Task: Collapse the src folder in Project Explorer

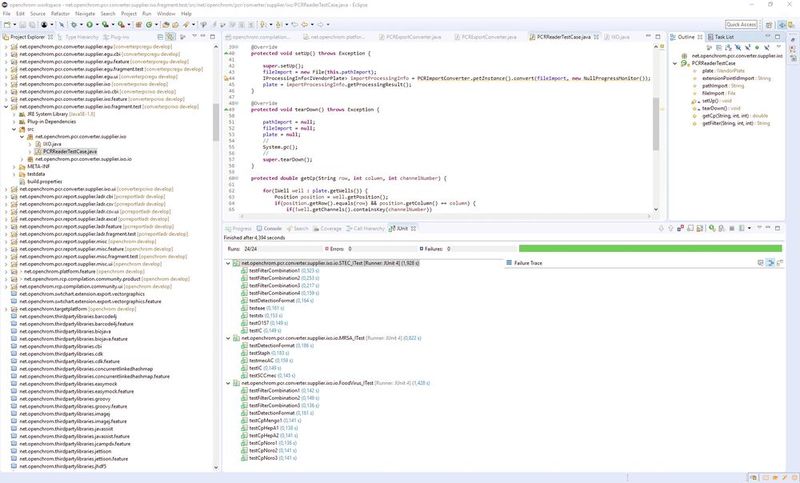Action: coord(13,129)
